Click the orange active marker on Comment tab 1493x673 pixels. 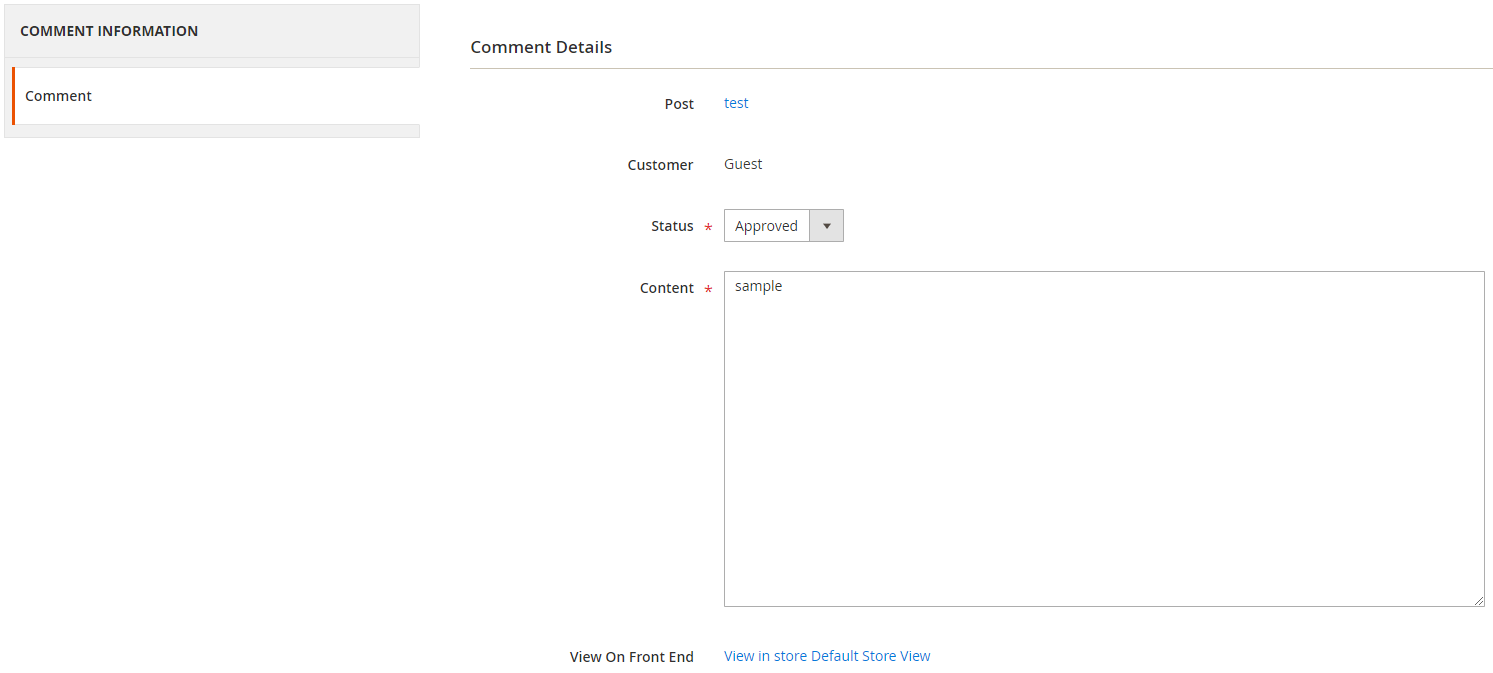[13, 96]
